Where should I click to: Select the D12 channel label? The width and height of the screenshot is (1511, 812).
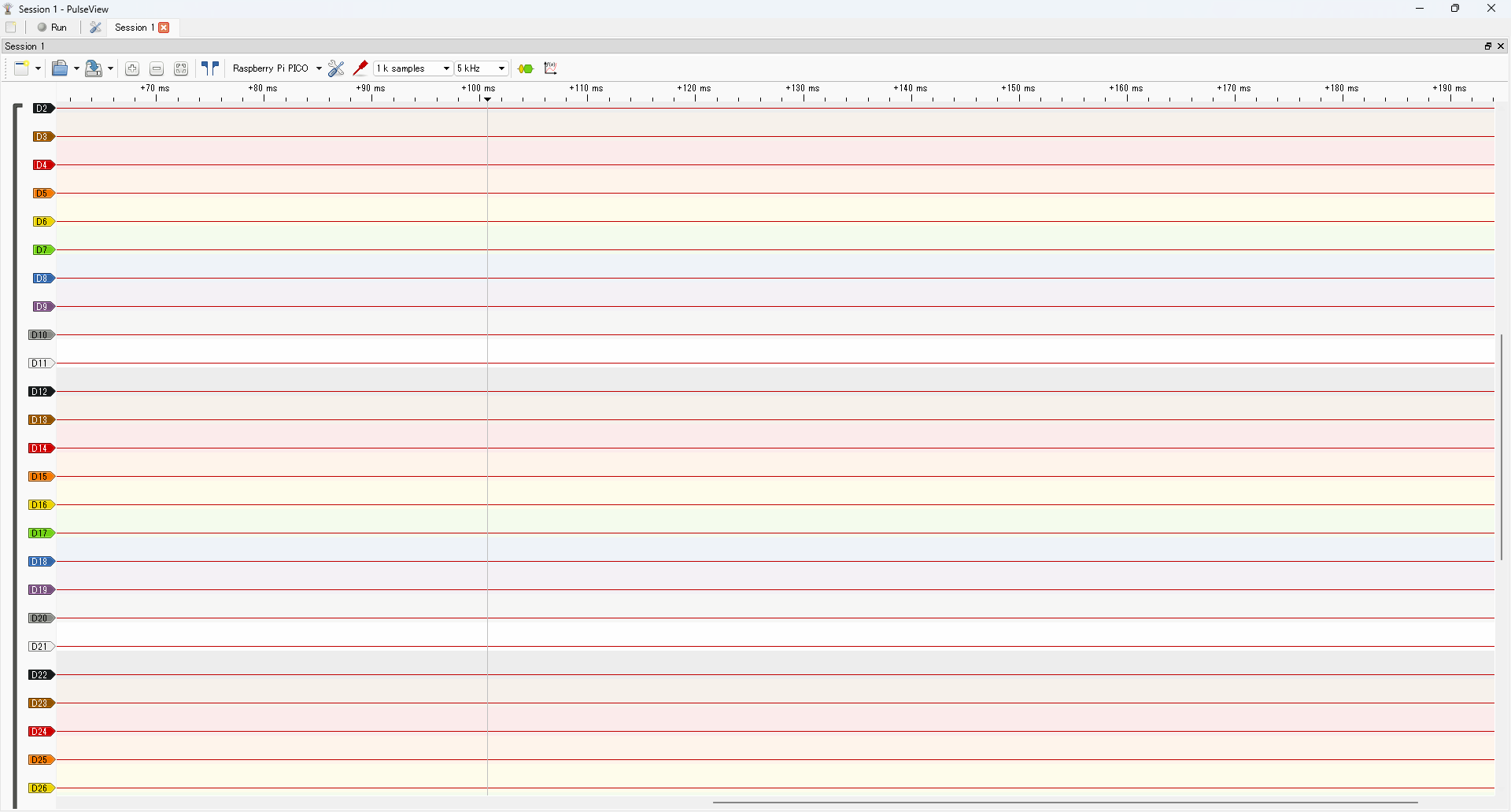[x=41, y=392]
